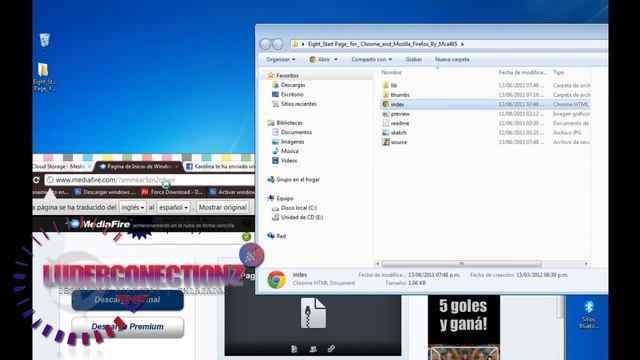Select Equipo in the navigation pane
640x360 pixels.
284,198
